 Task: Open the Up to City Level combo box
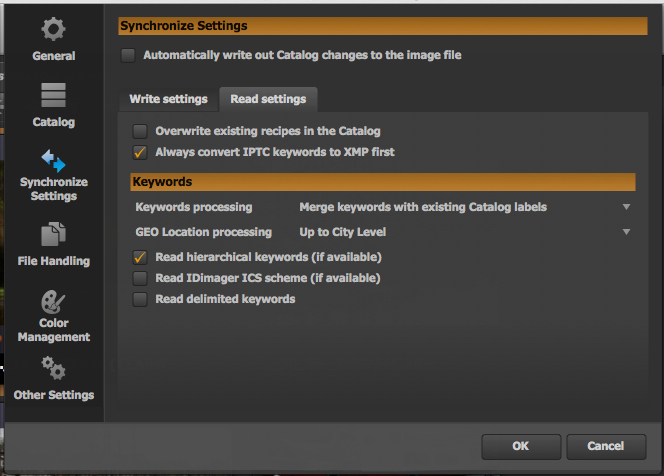[465, 232]
